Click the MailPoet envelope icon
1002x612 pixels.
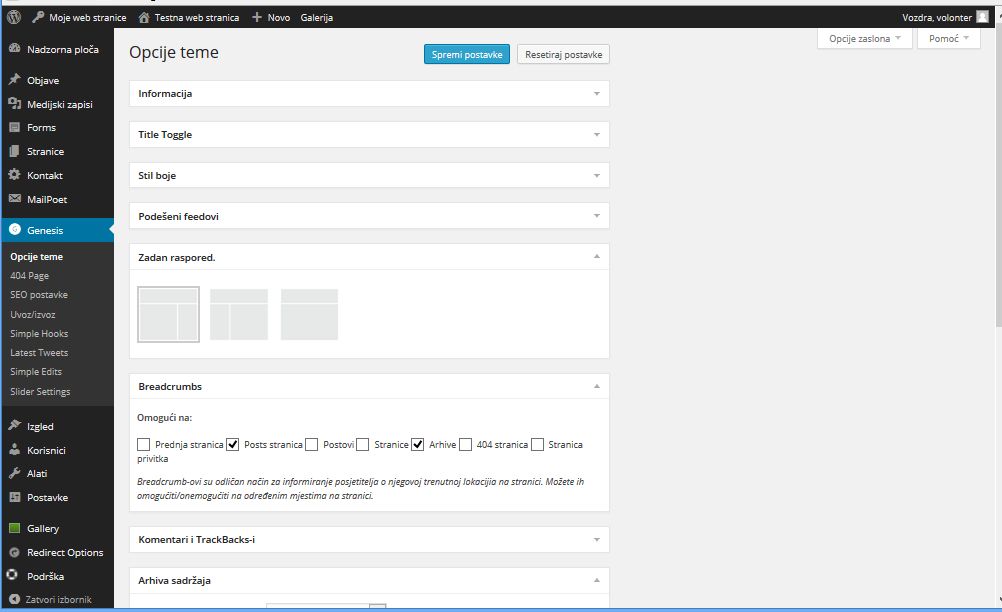(15, 199)
